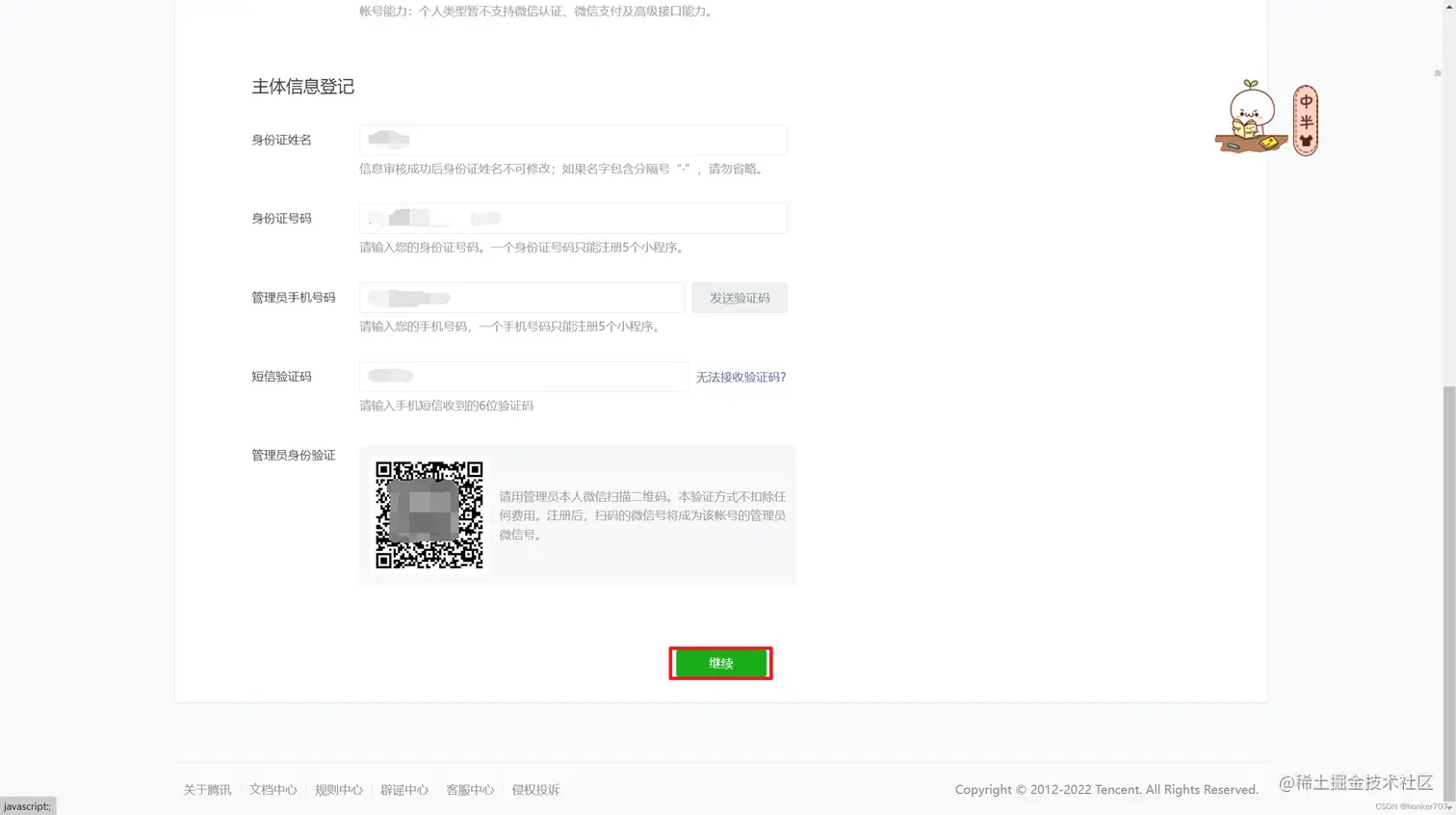Screen dimensions: 1456x815
Task: Click the 主体信息登记 section heading
Action: (x=302, y=87)
